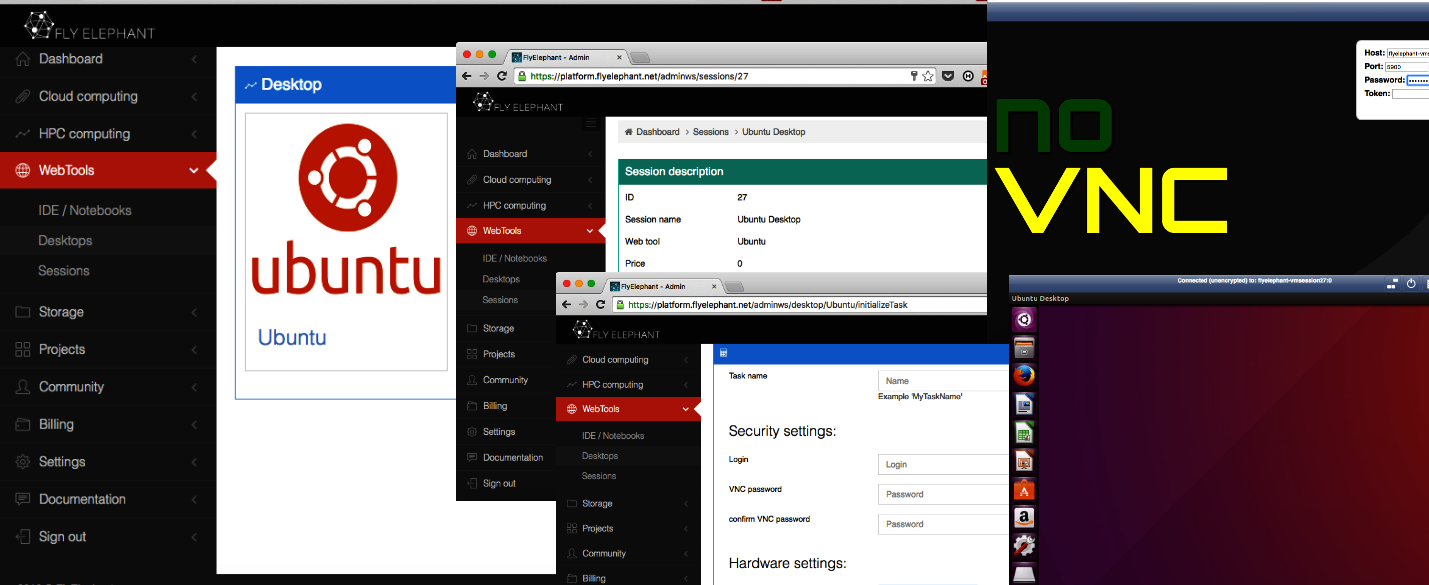Screen dimensions: 1429x585
Task: Open the Amazon icon in the Ubuntu dock
Action: pyautogui.click(x=1024, y=518)
